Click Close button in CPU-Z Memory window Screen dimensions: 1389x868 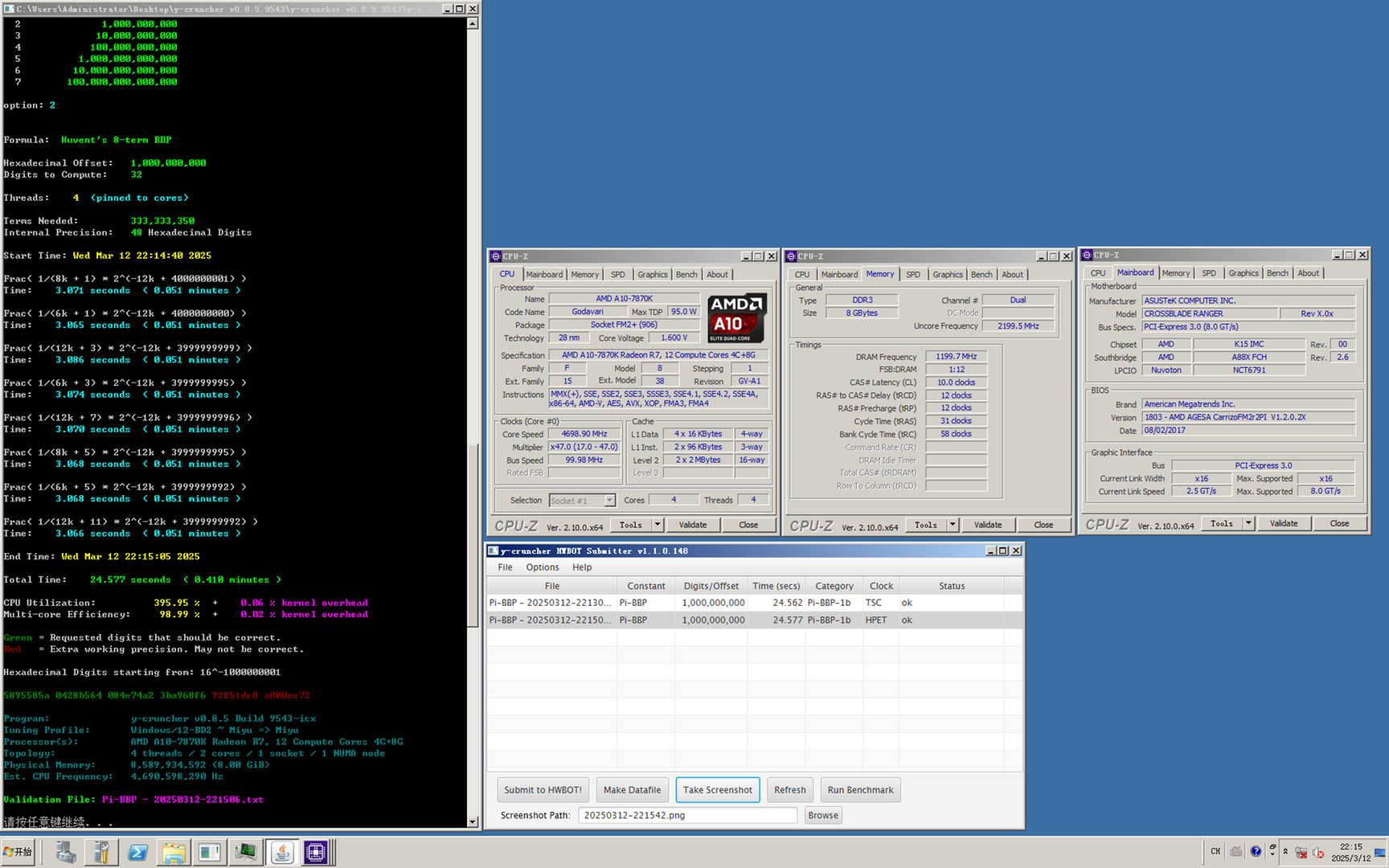coord(1043,525)
